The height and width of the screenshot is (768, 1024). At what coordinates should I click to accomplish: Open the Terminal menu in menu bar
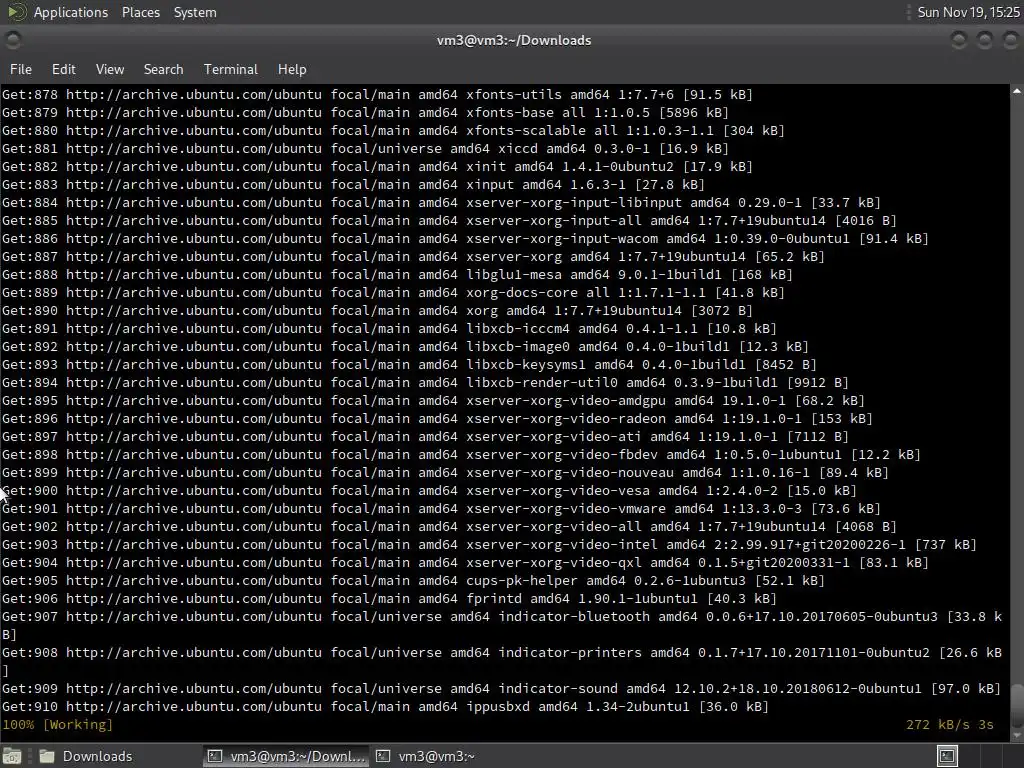tap(231, 69)
